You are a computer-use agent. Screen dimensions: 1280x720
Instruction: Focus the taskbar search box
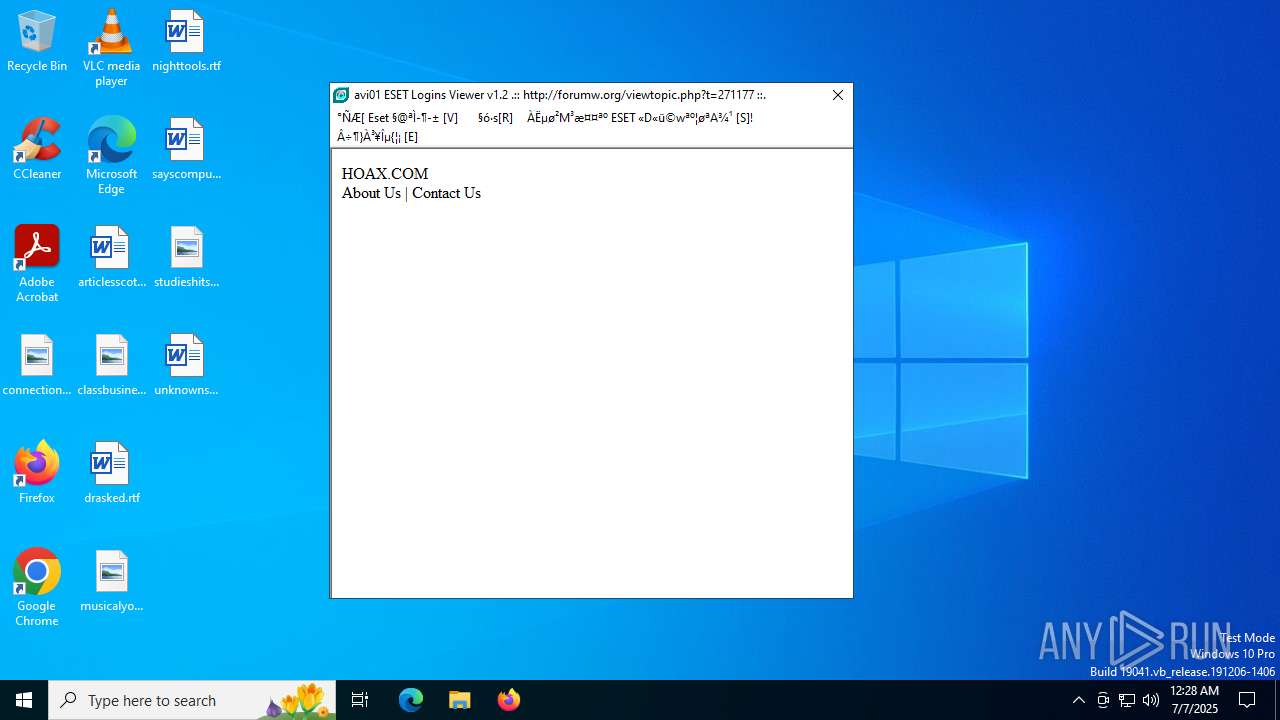[x=192, y=700]
